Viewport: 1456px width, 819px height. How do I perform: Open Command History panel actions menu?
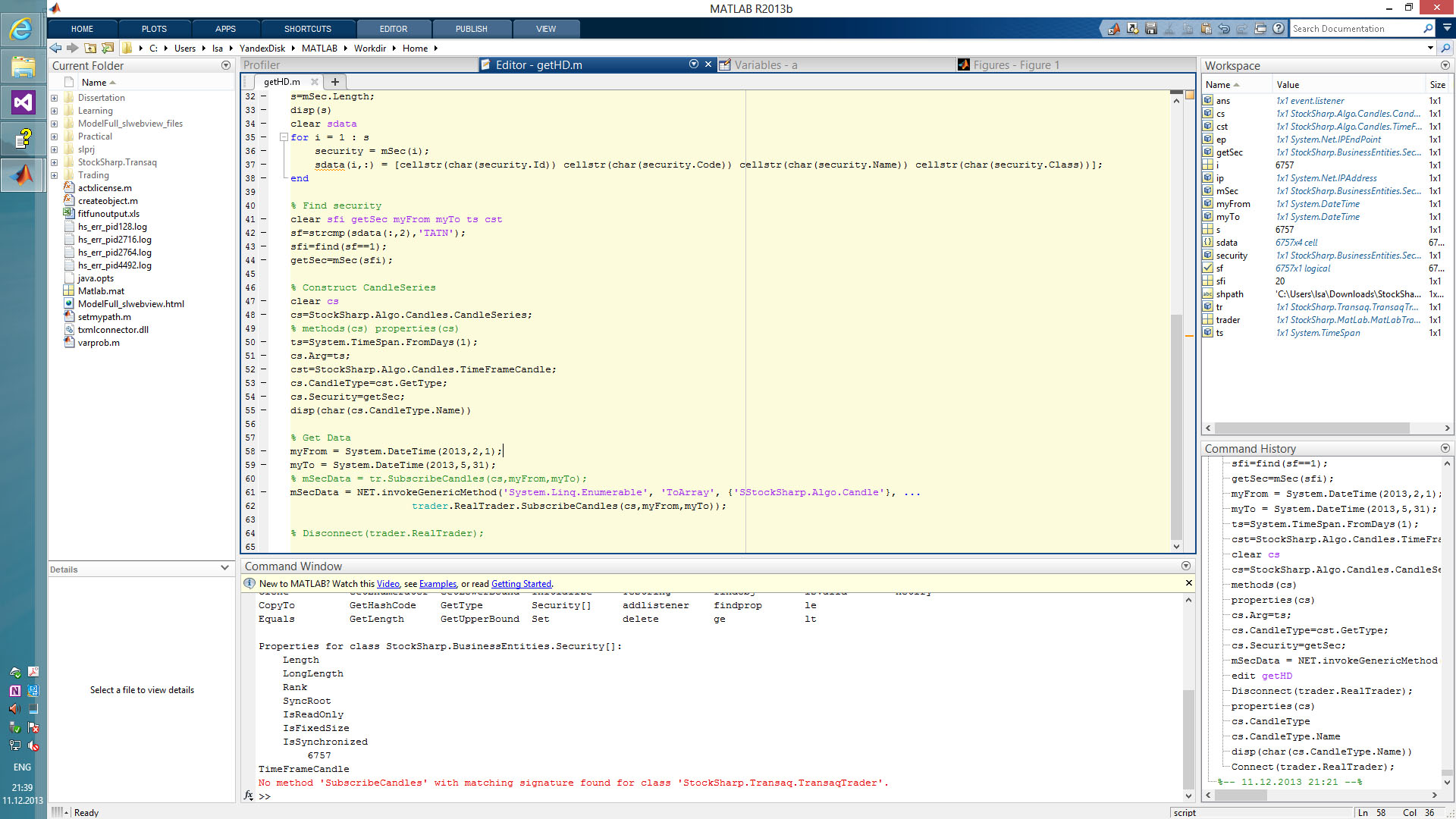pyautogui.click(x=1445, y=448)
